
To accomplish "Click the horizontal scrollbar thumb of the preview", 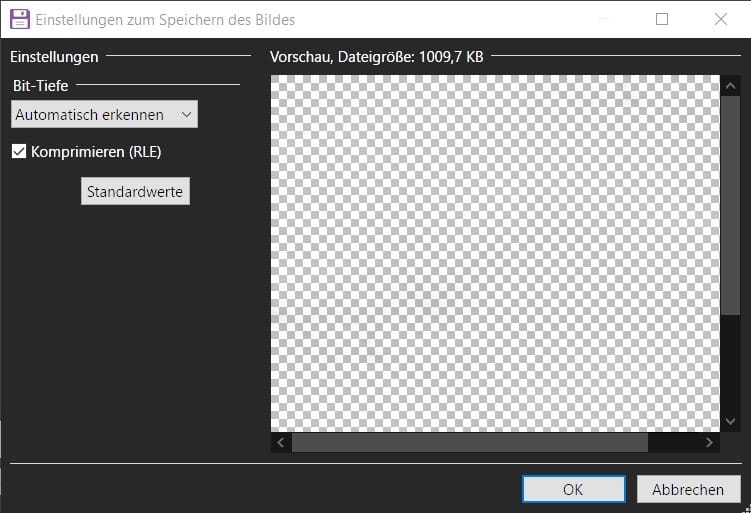I will [x=469, y=442].
